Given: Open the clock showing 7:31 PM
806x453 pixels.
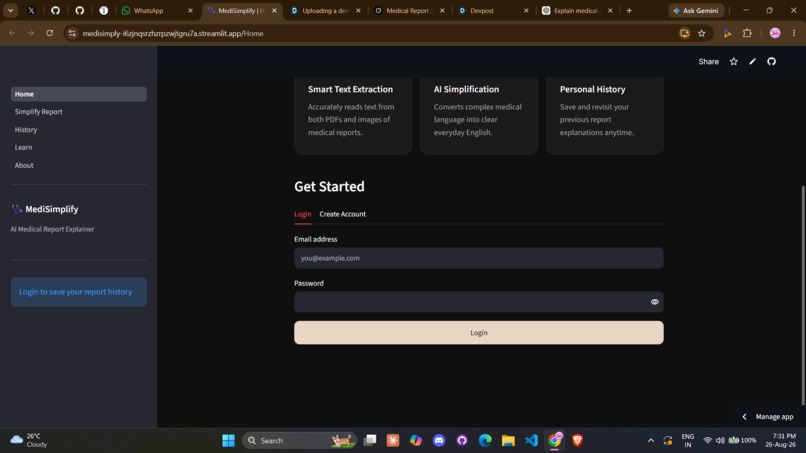Looking at the screenshot, I should point(780,440).
